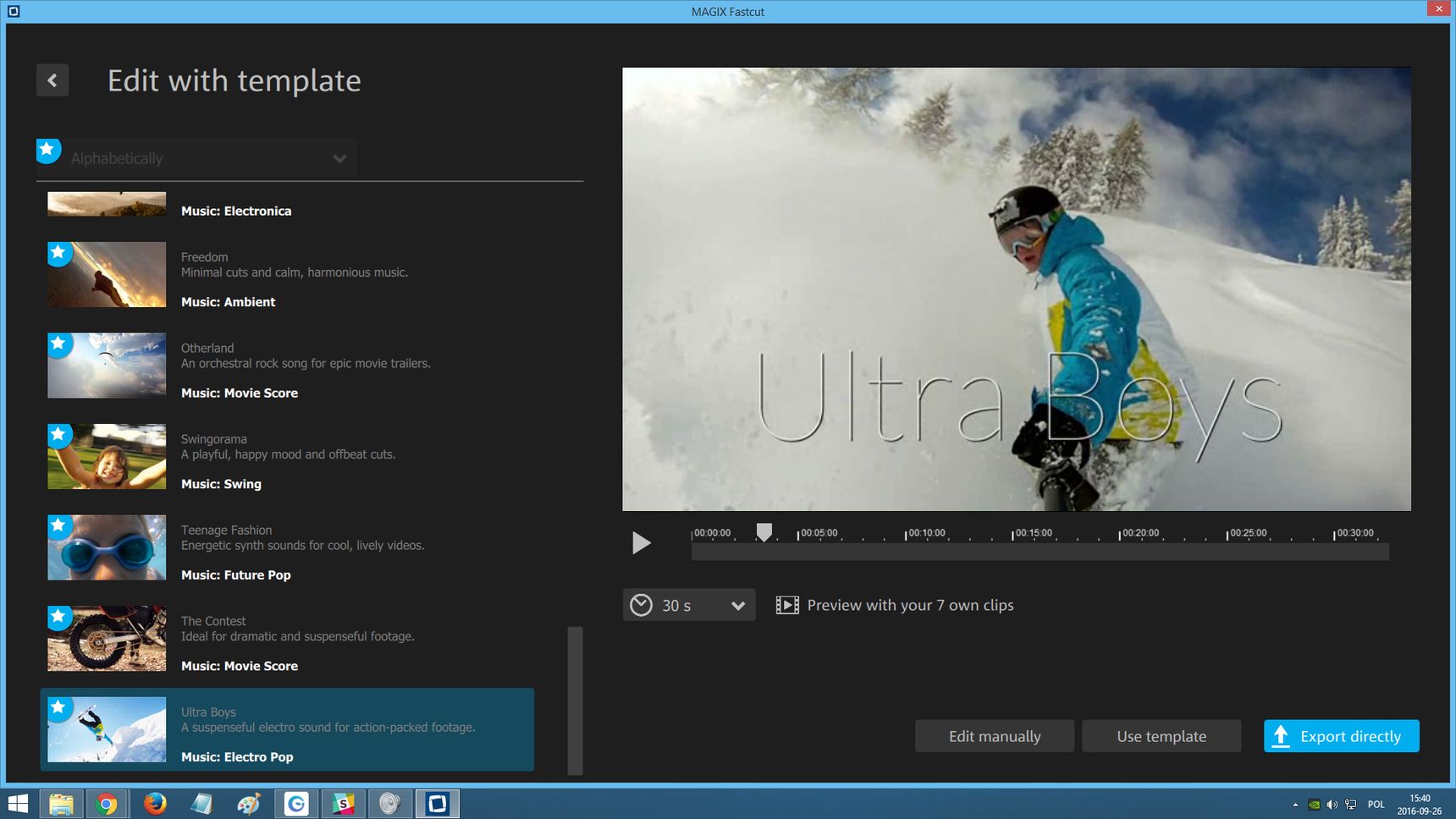Toggle favorite star on The Contest template
The height and width of the screenshot is (819, 1456).
click(58, 617)
